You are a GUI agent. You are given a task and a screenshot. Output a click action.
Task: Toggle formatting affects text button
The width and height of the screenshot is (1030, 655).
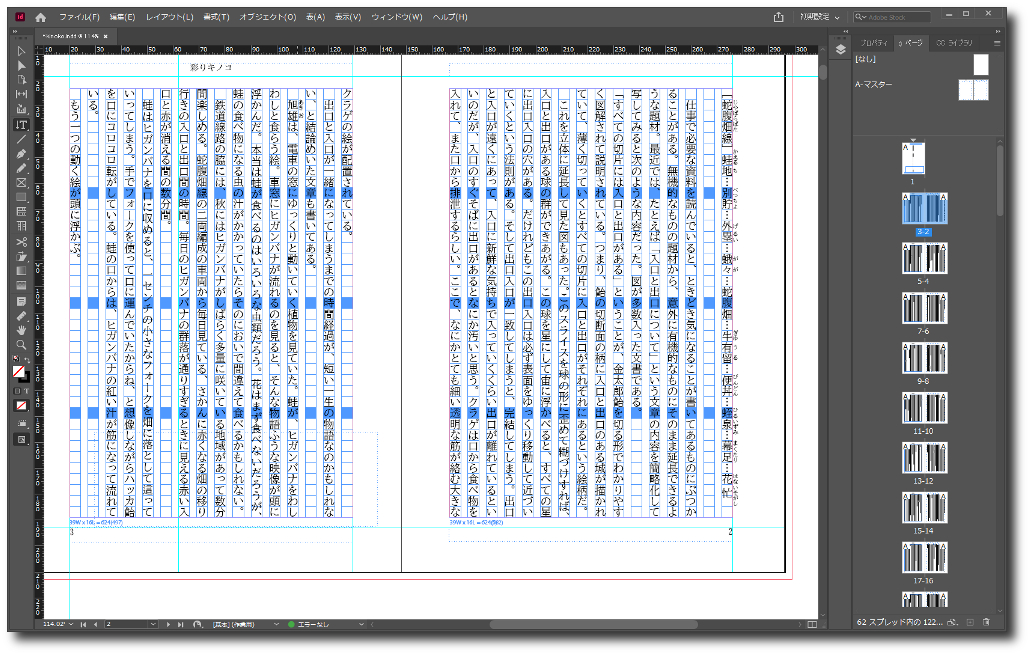tap(26, 390)
